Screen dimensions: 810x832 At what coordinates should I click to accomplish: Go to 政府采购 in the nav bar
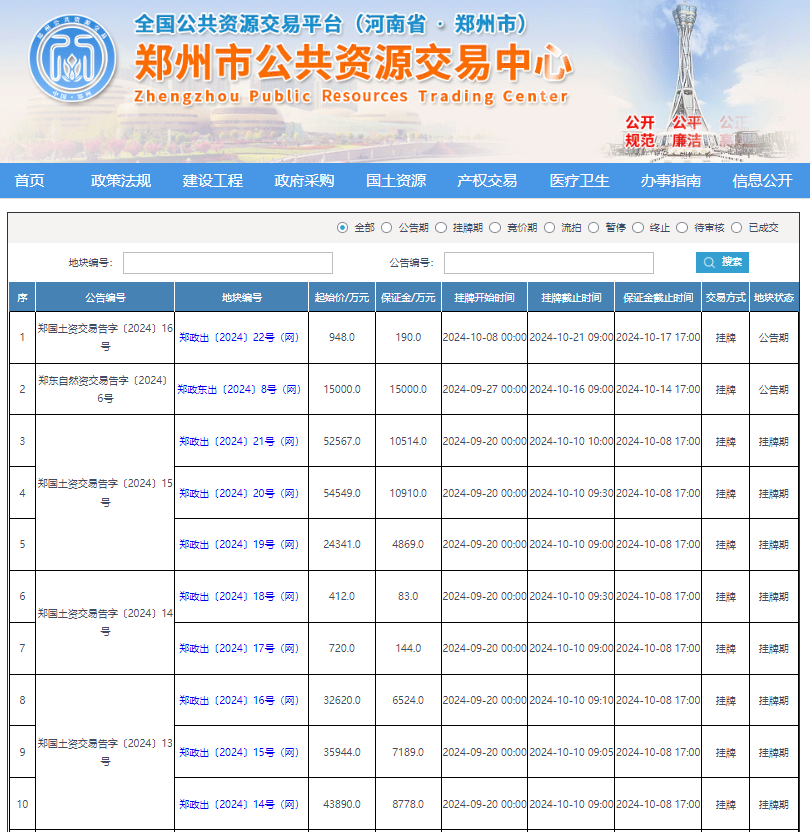304,181
